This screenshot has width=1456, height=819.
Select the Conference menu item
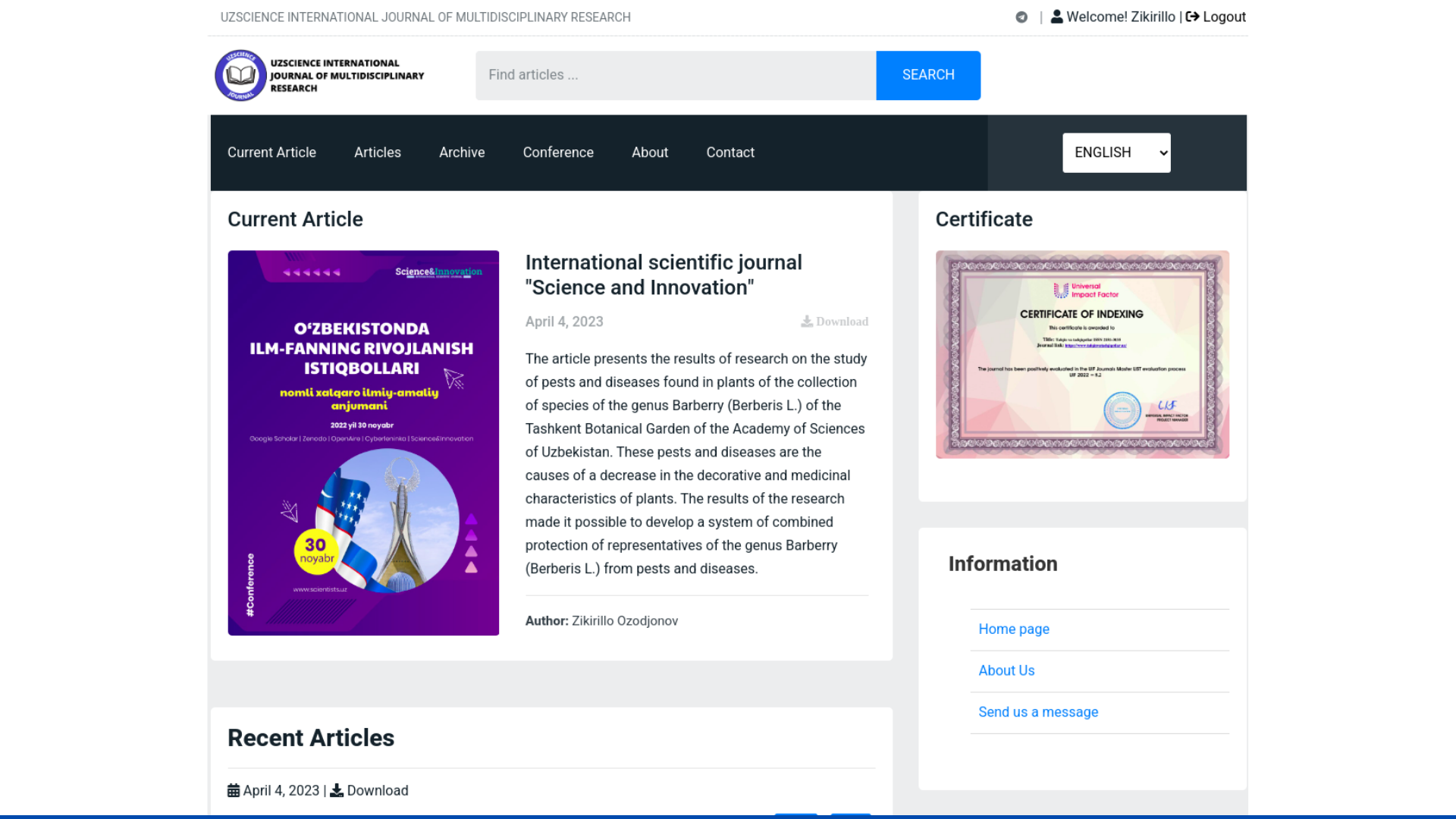pos(558,152)
